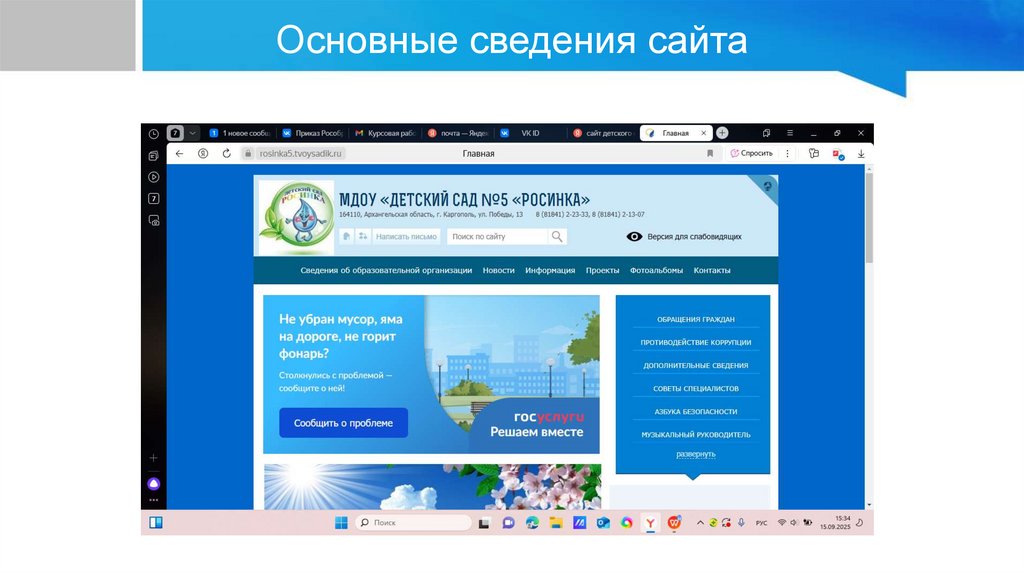
Task: Open 'ОБРАЩЕНИЯ ГРАЖДАН' sidebar link
Action: [x=696, y=319]
